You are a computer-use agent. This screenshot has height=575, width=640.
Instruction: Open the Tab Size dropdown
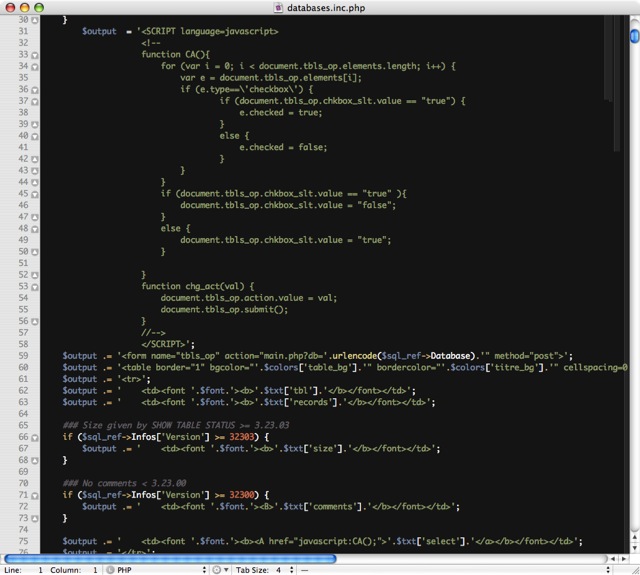tap(264, 570)
